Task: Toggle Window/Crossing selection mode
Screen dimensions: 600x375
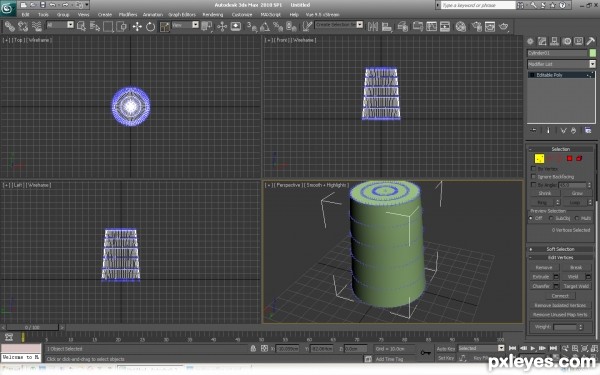Action: point(122,26)
